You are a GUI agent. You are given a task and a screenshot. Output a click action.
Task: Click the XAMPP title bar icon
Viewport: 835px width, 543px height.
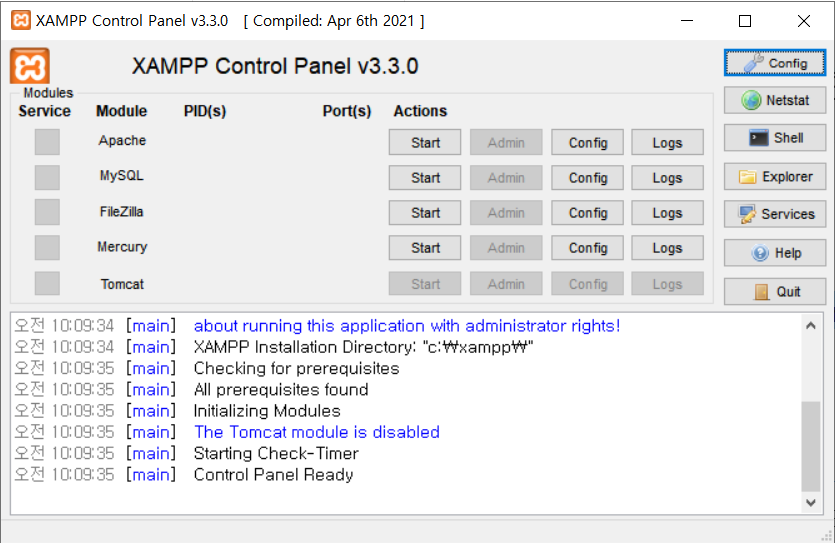(21, 20)
